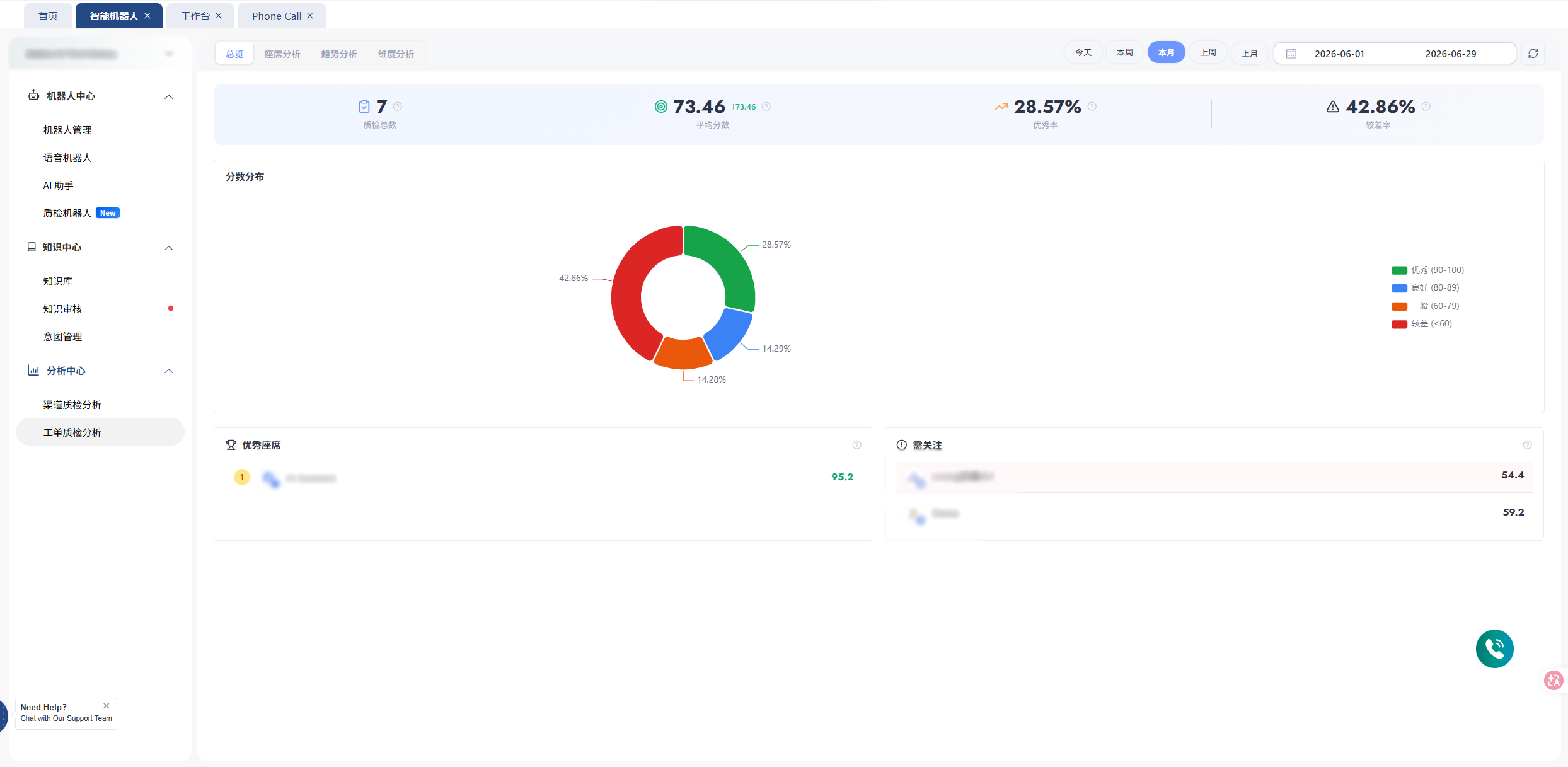Viewport: 1568px width, 767px height.
Task: Toggle 良好 (80-89) legend series
Action: (1425, 287)
